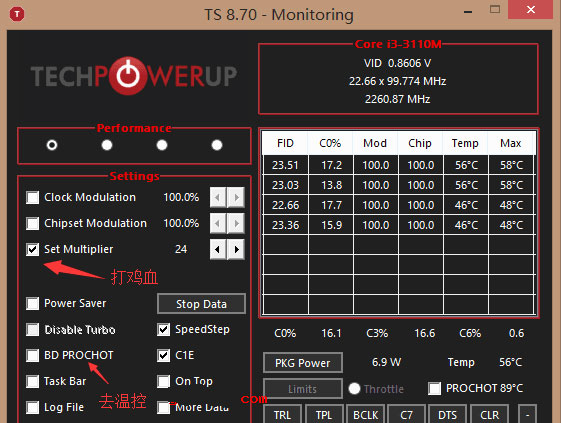Viewport: 561px width, 423px height.
Task: Increase Clock Modulation with right arrow
Action: [x=236, y=197]
